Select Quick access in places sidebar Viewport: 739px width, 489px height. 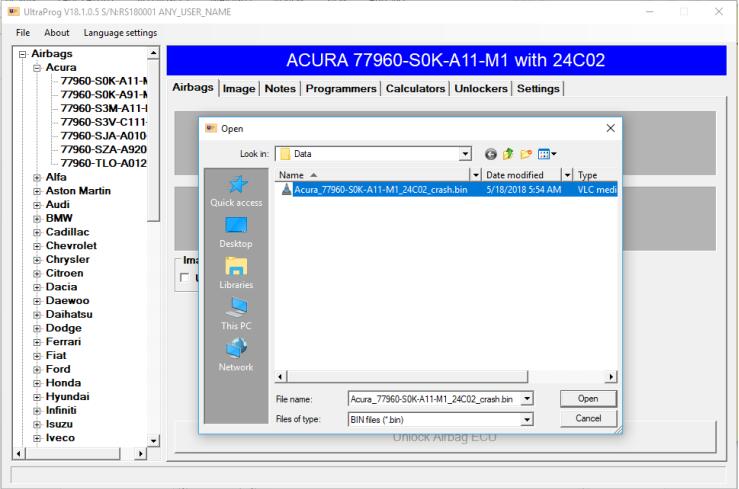[236, 191]
